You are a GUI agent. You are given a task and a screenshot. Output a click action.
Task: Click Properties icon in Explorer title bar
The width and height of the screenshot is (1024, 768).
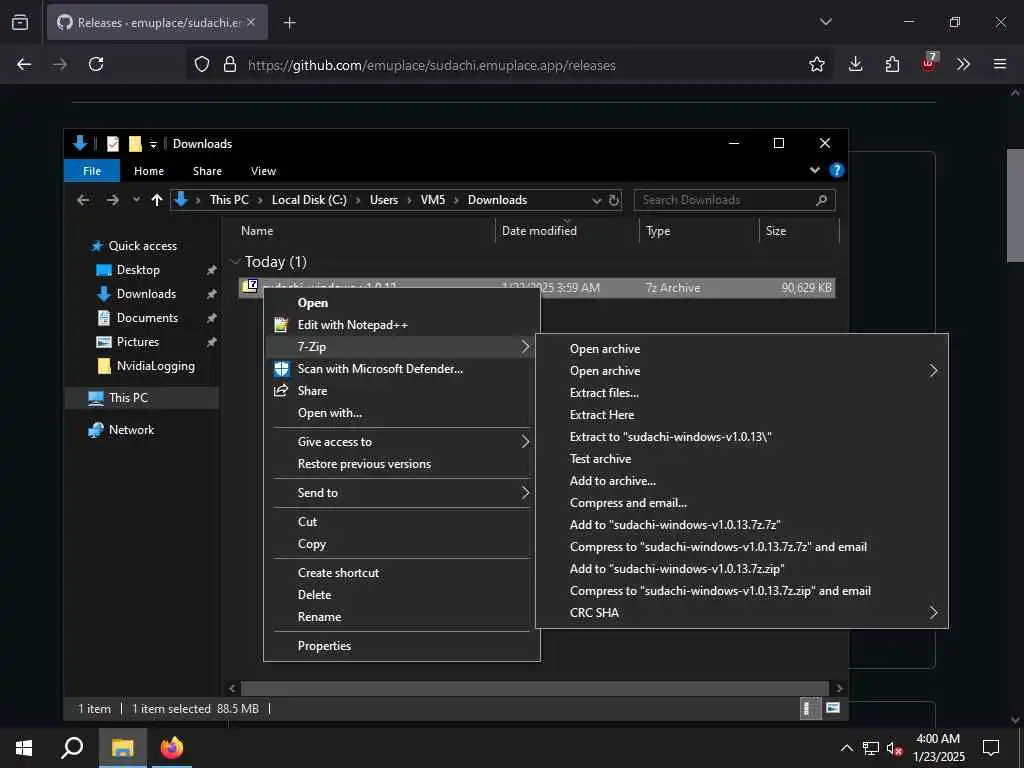(x=113, y=144)
